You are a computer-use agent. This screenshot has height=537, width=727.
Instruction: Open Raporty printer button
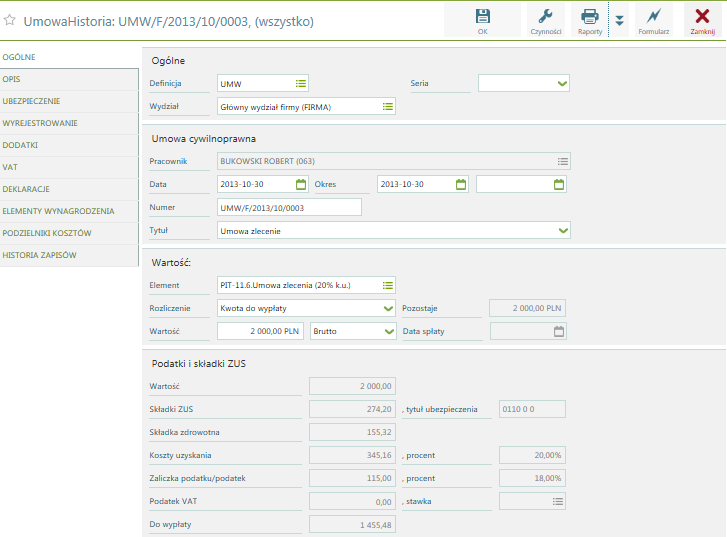coord(590,21)
